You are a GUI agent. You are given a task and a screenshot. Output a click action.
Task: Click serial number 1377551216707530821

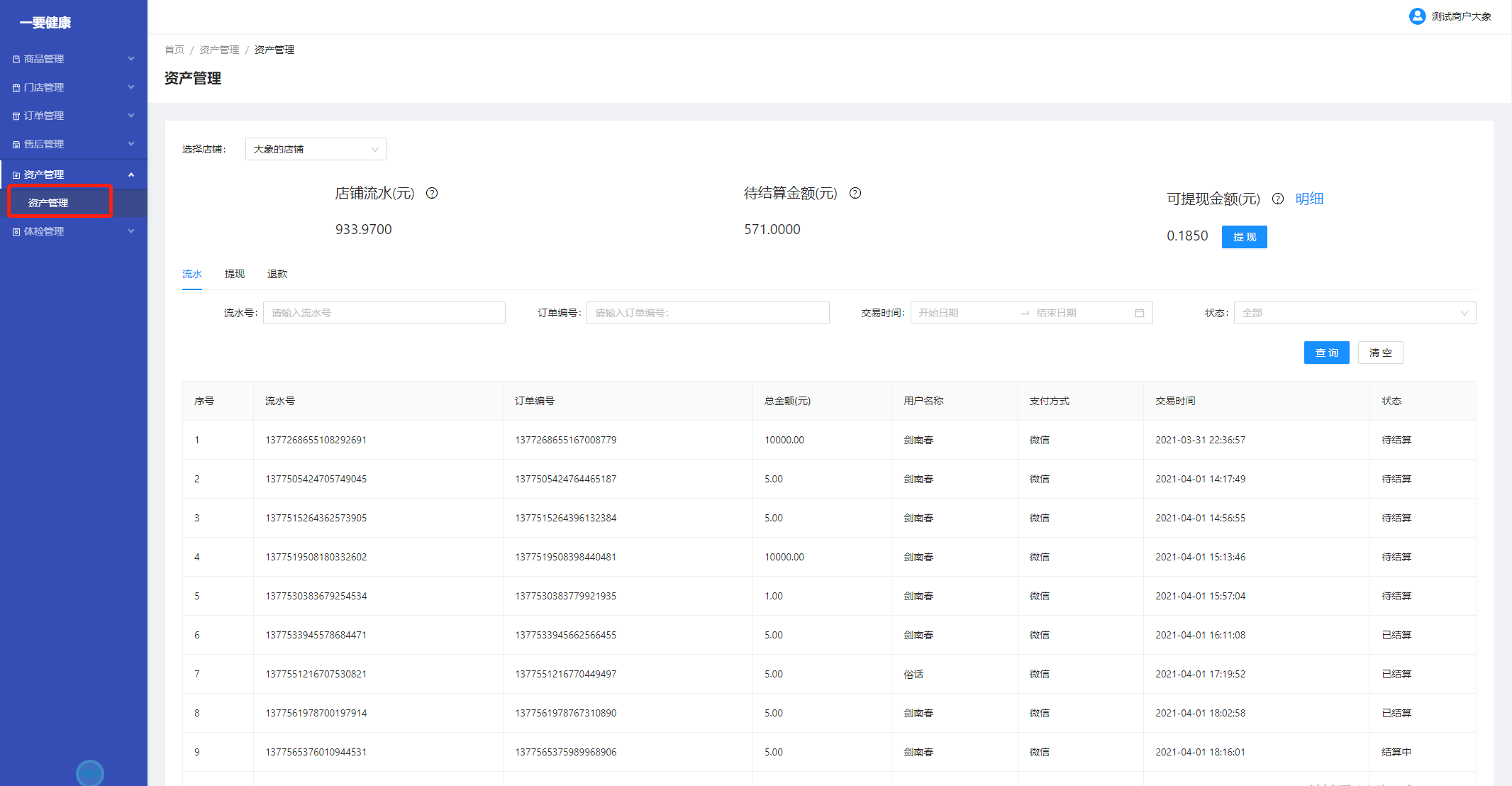(x=316, y=674)
